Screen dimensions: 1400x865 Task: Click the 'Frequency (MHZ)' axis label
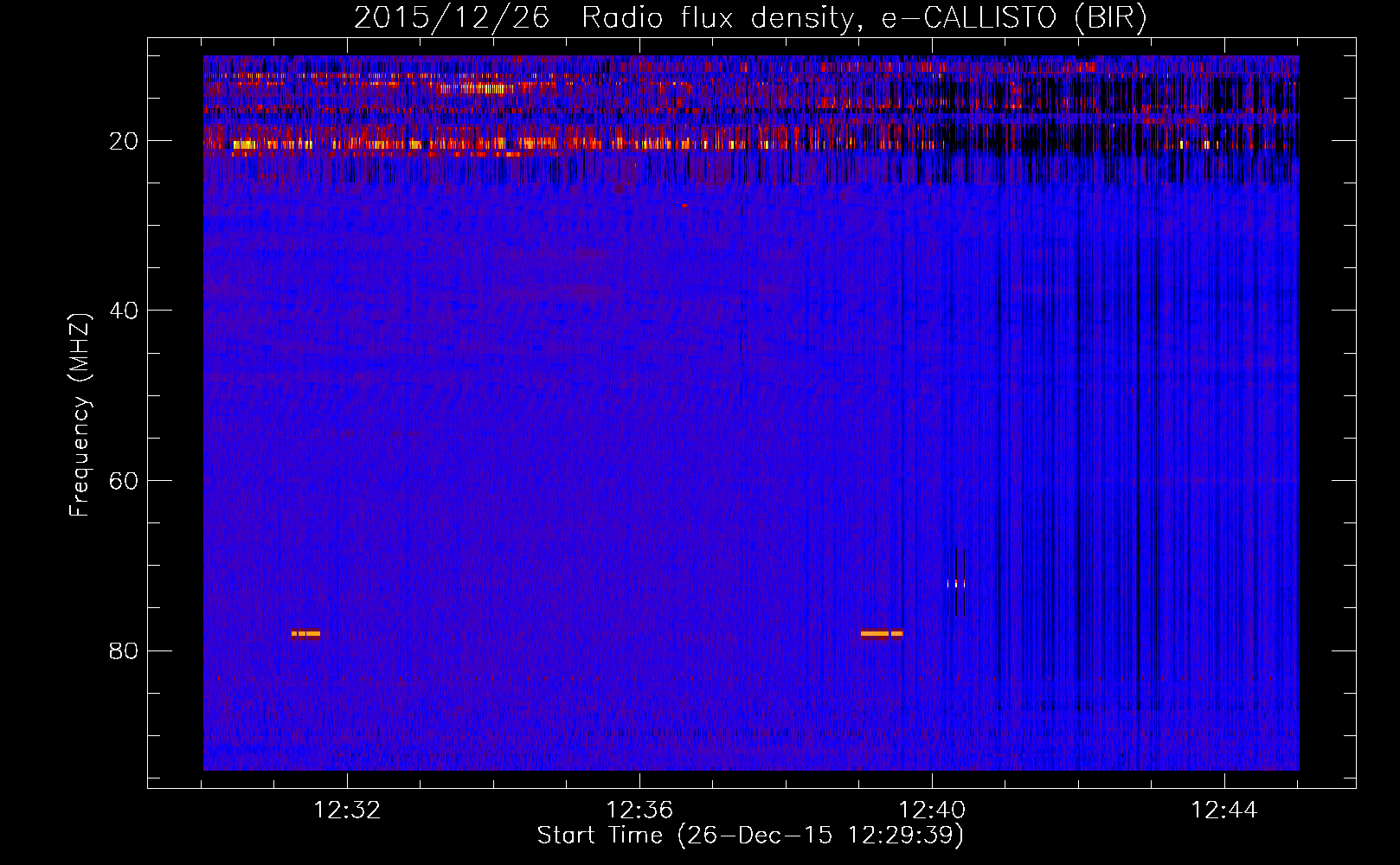(80, 415)
